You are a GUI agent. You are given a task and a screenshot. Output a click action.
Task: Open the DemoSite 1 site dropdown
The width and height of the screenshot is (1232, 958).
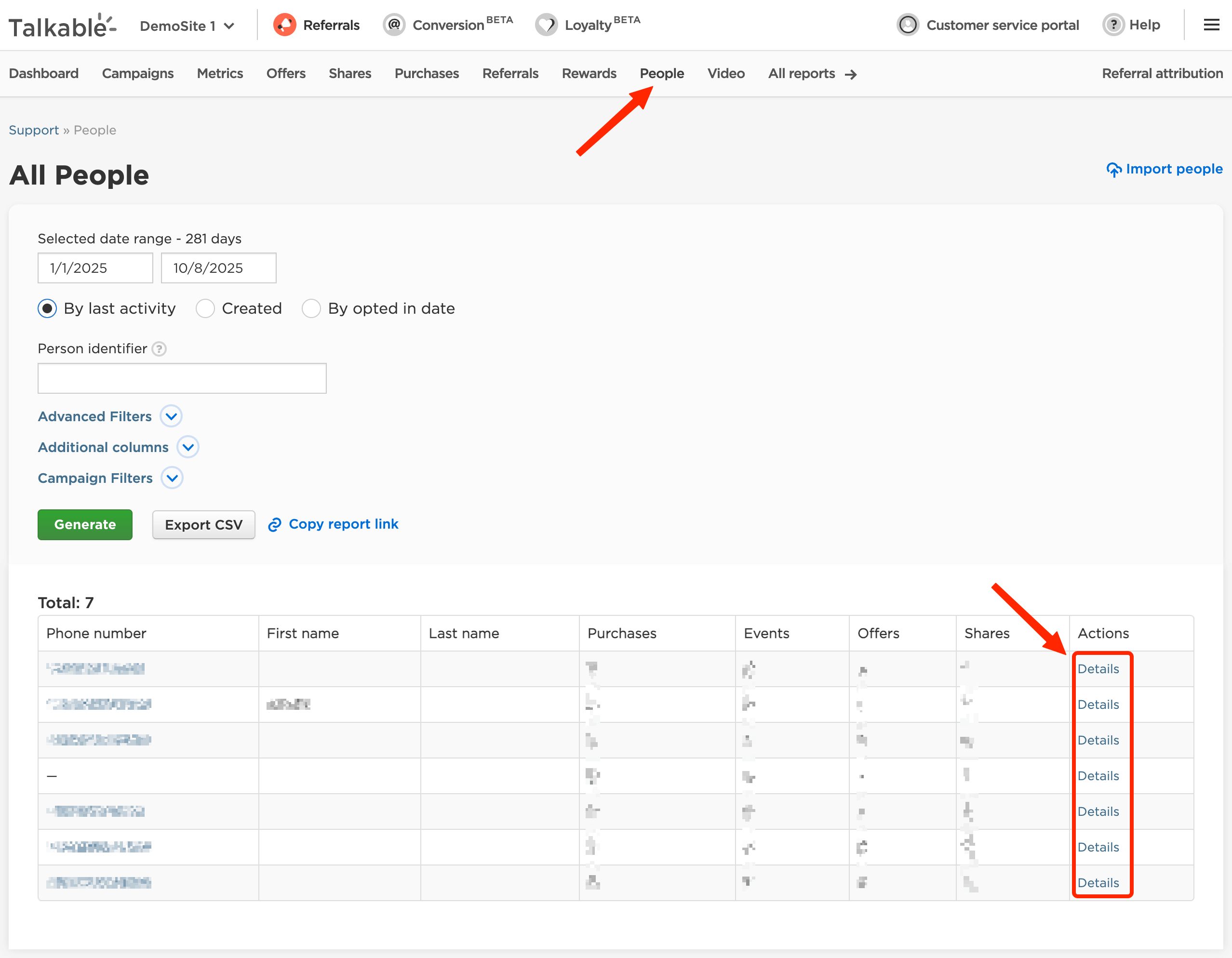[187, 26]
